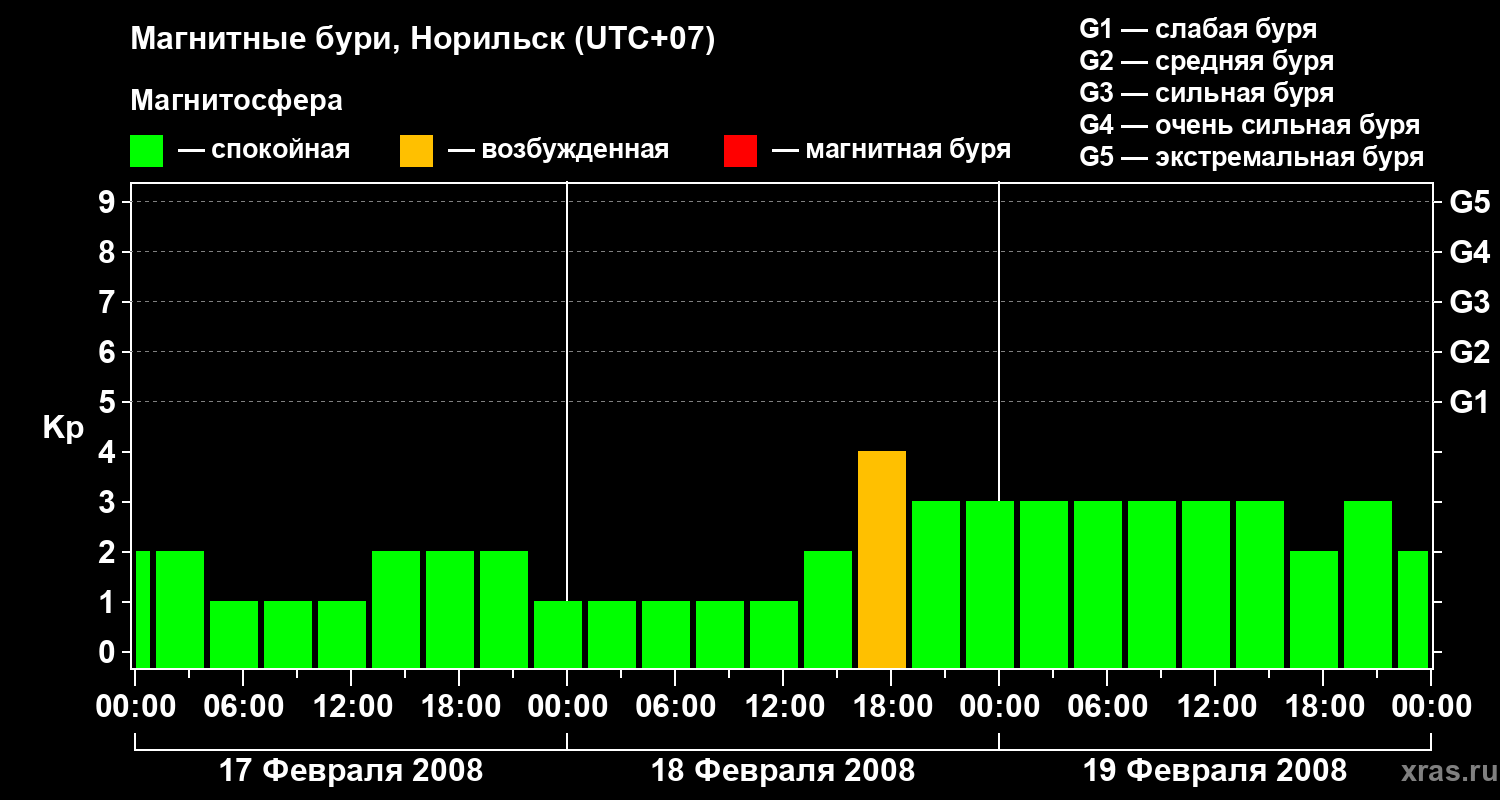Select the line «G3 — сильная буря»

[1206, 93]
